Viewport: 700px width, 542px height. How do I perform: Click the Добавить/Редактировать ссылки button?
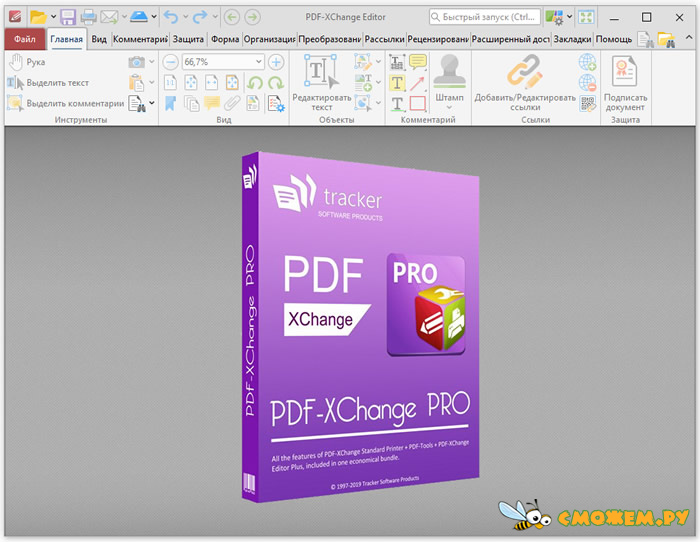525,83
